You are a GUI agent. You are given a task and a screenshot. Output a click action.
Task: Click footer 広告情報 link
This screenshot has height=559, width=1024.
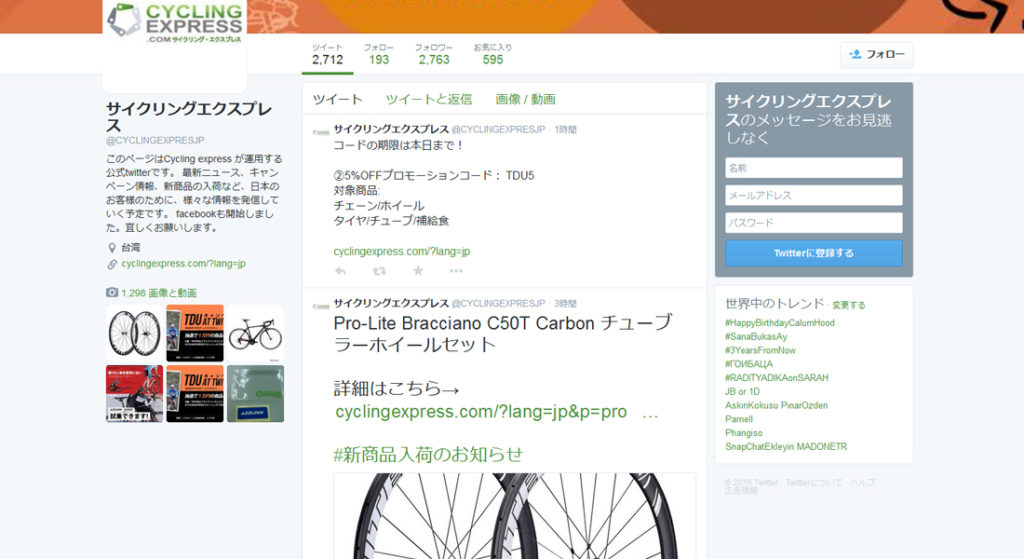tap(741, 490)
